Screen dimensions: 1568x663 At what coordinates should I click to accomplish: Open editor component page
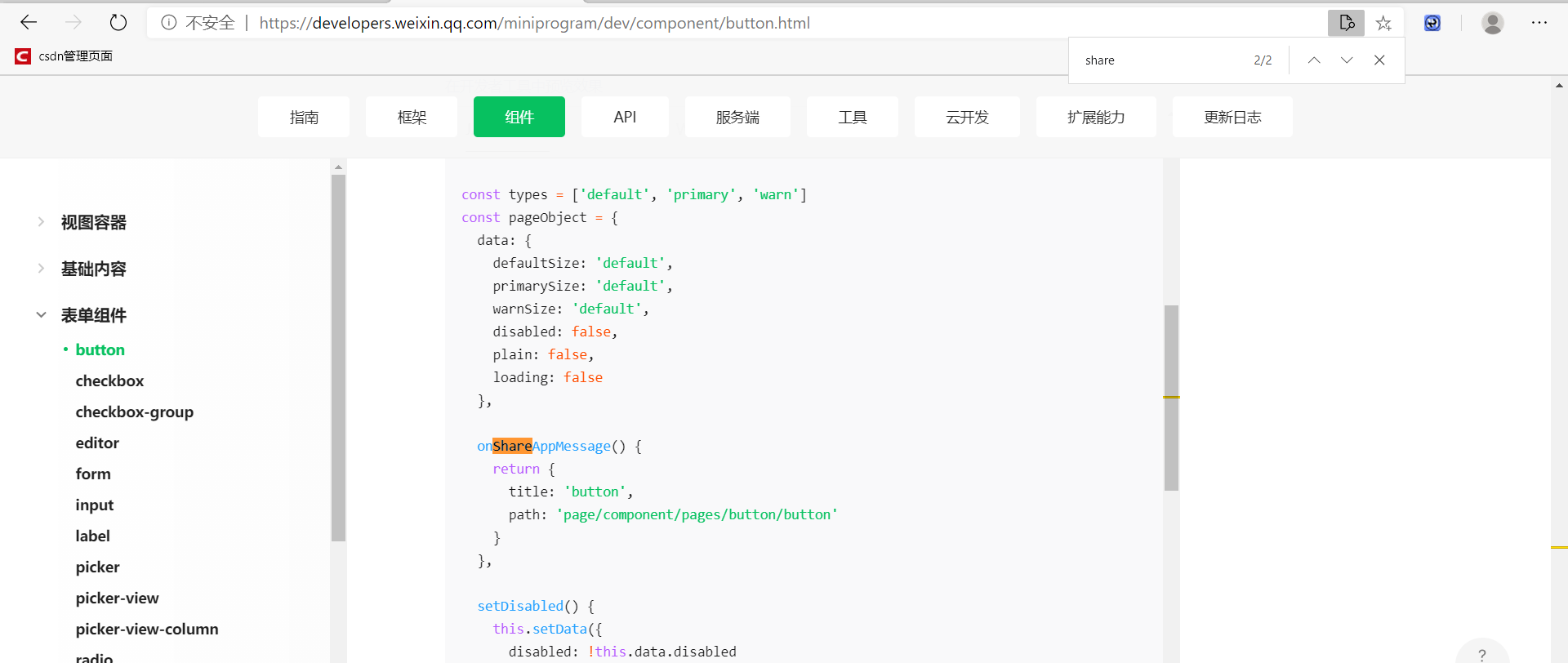click(97, 443)
